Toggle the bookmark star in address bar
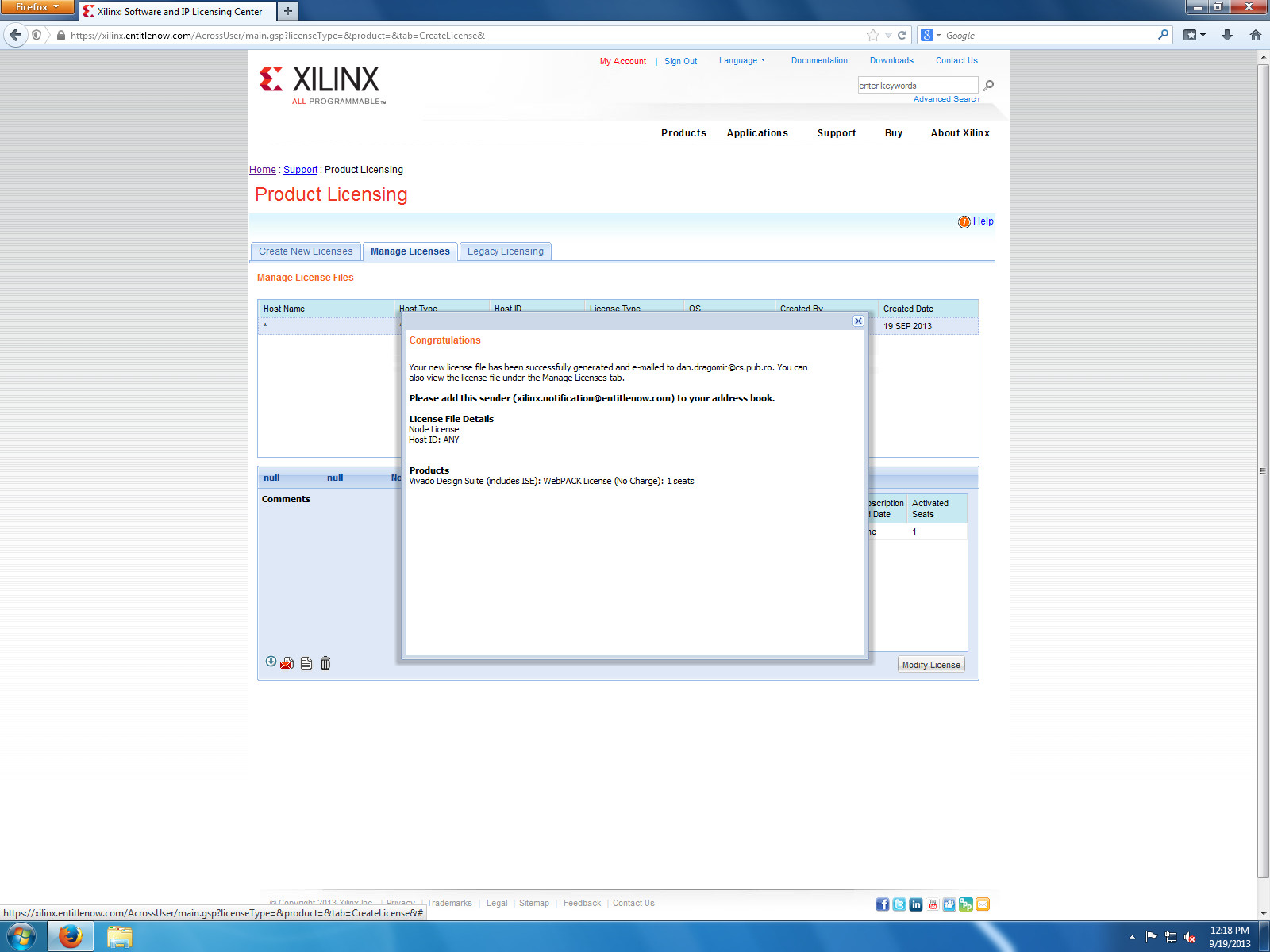Screen dimensions: 1270x952 pos(872,35)
